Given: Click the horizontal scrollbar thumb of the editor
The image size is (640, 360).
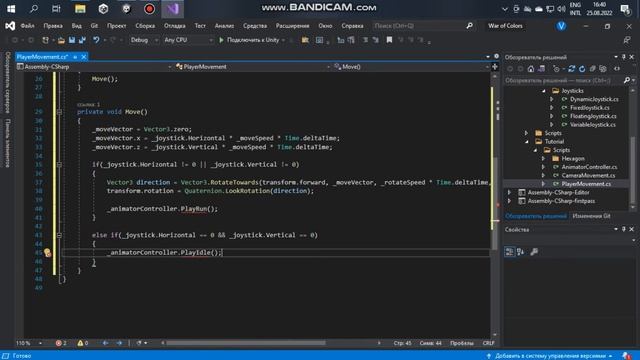Looking at the screenshot, I should [246, 343].
